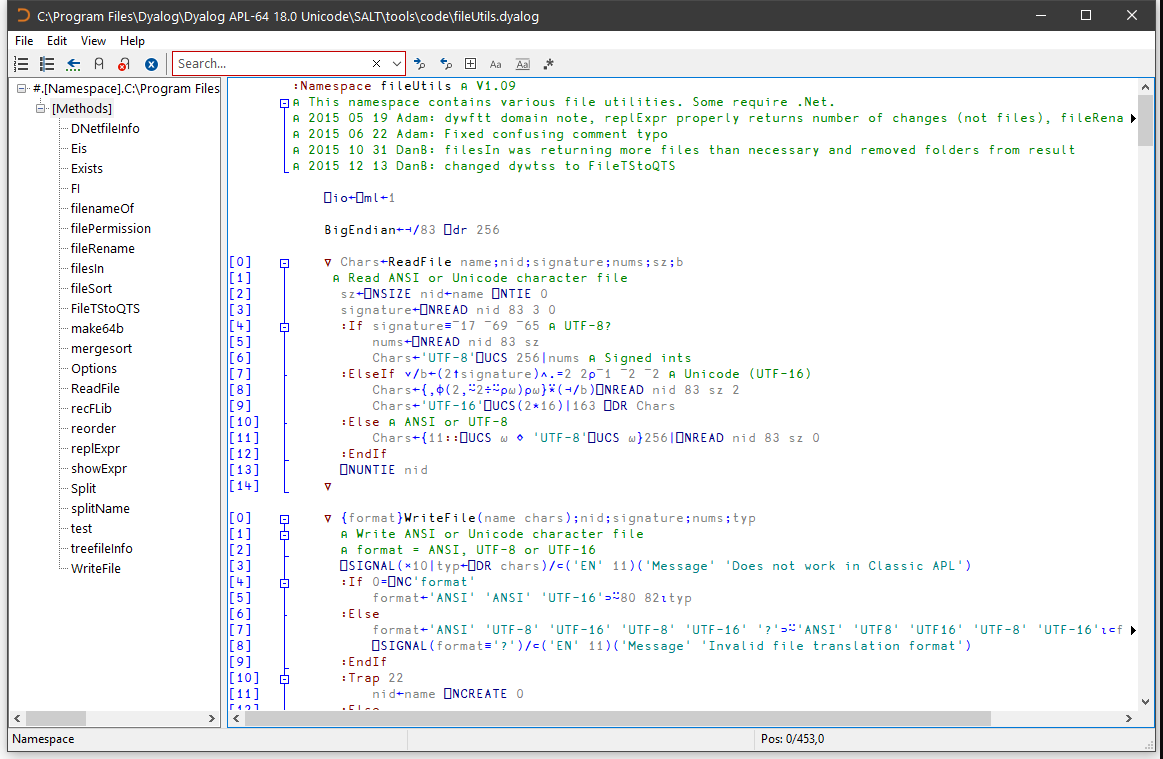
Task: Select the WriteFile method in tree
Action: (x=96, y=568)
